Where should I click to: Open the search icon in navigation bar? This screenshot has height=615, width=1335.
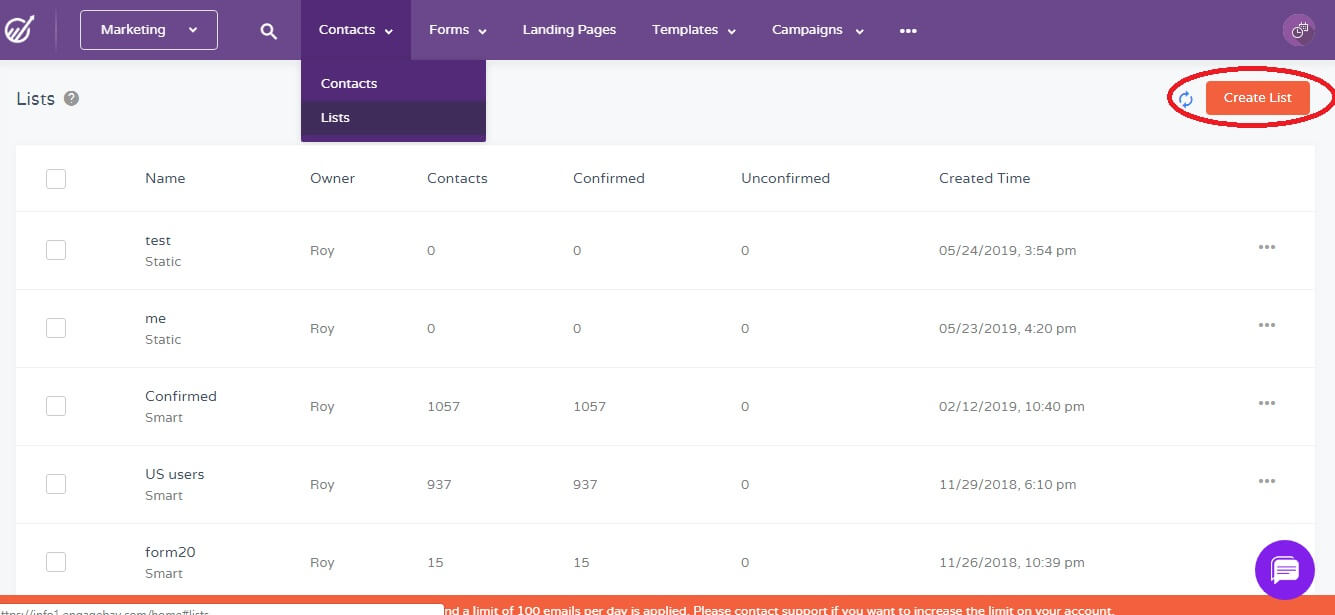267,30
